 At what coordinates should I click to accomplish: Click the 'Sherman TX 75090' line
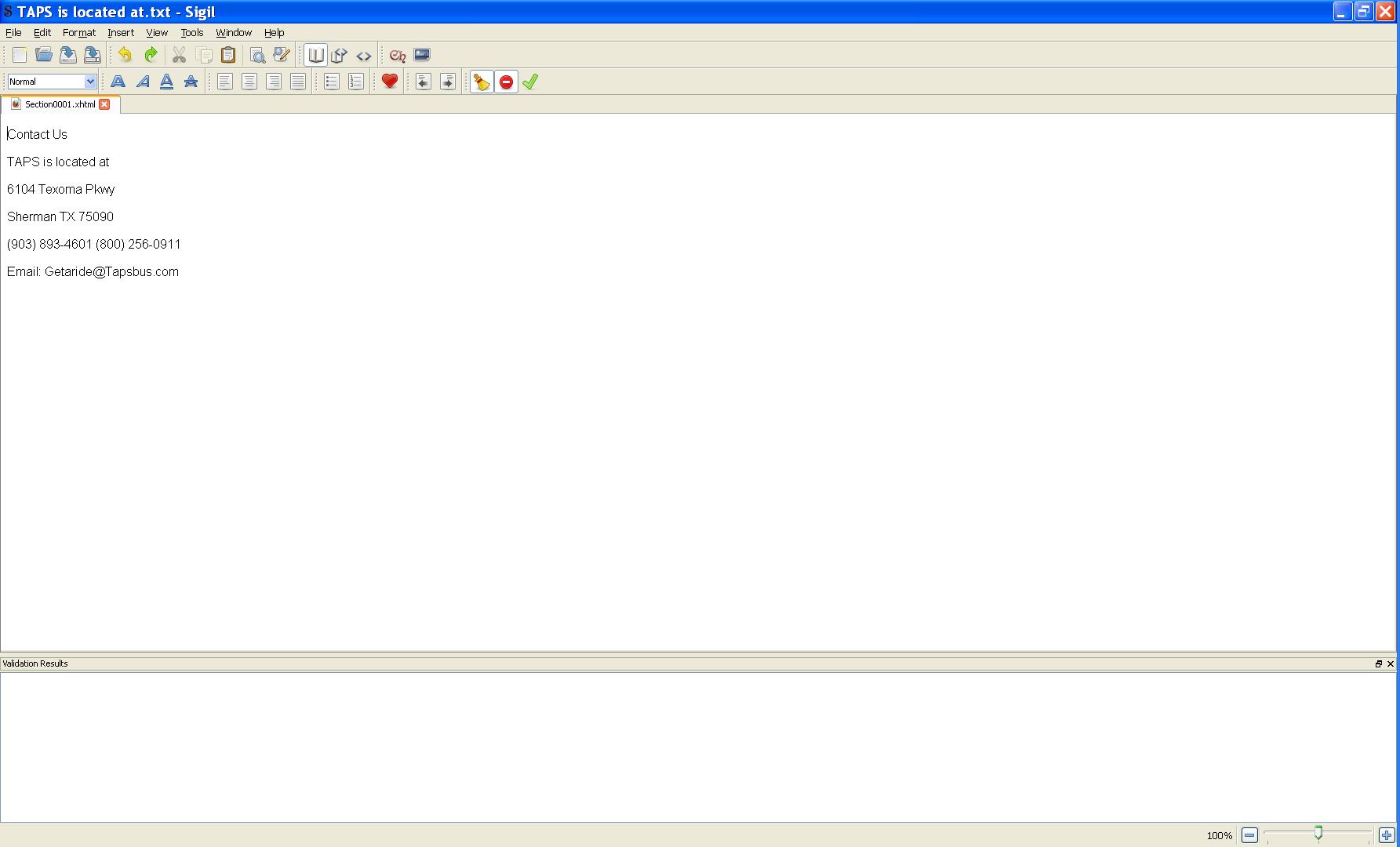tap(60, 216)
